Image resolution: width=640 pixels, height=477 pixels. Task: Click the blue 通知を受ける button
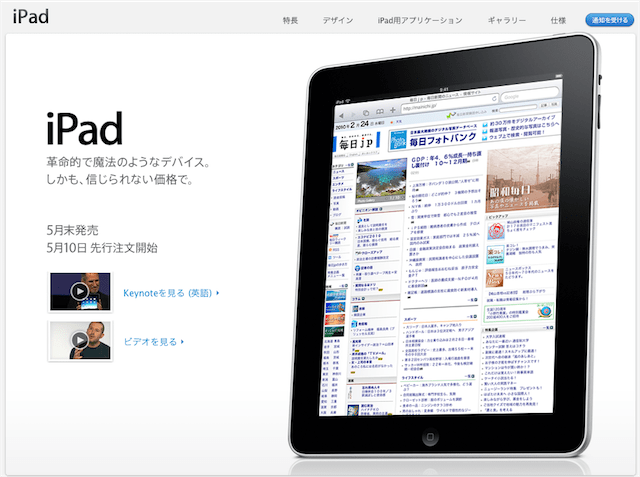click(609, 20)
